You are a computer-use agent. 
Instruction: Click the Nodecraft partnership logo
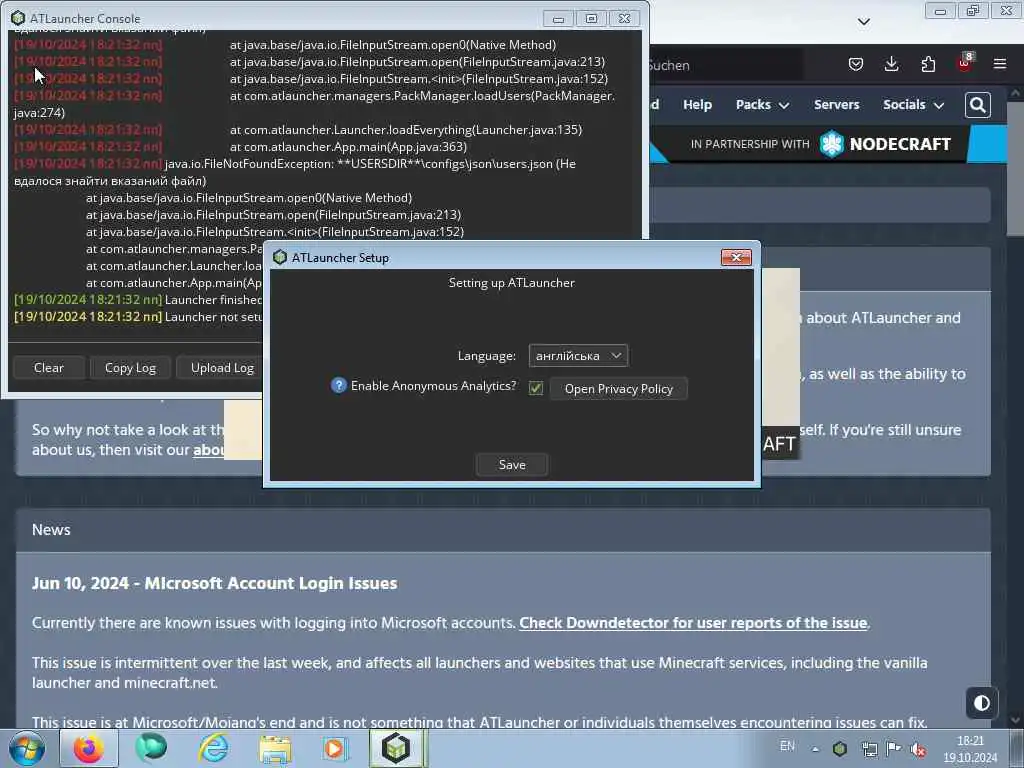[886, 144]
